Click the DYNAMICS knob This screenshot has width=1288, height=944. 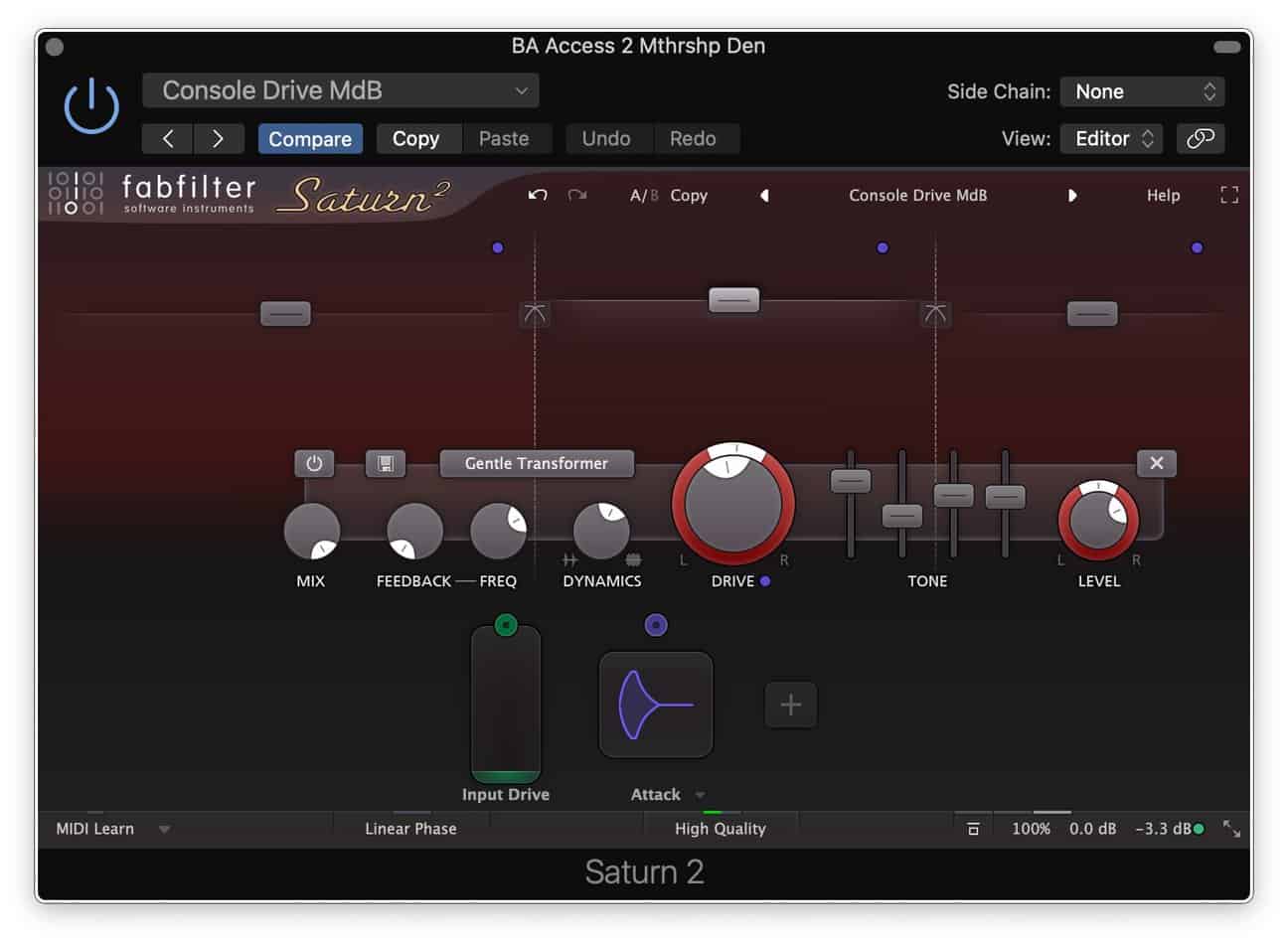pos(601,531)
